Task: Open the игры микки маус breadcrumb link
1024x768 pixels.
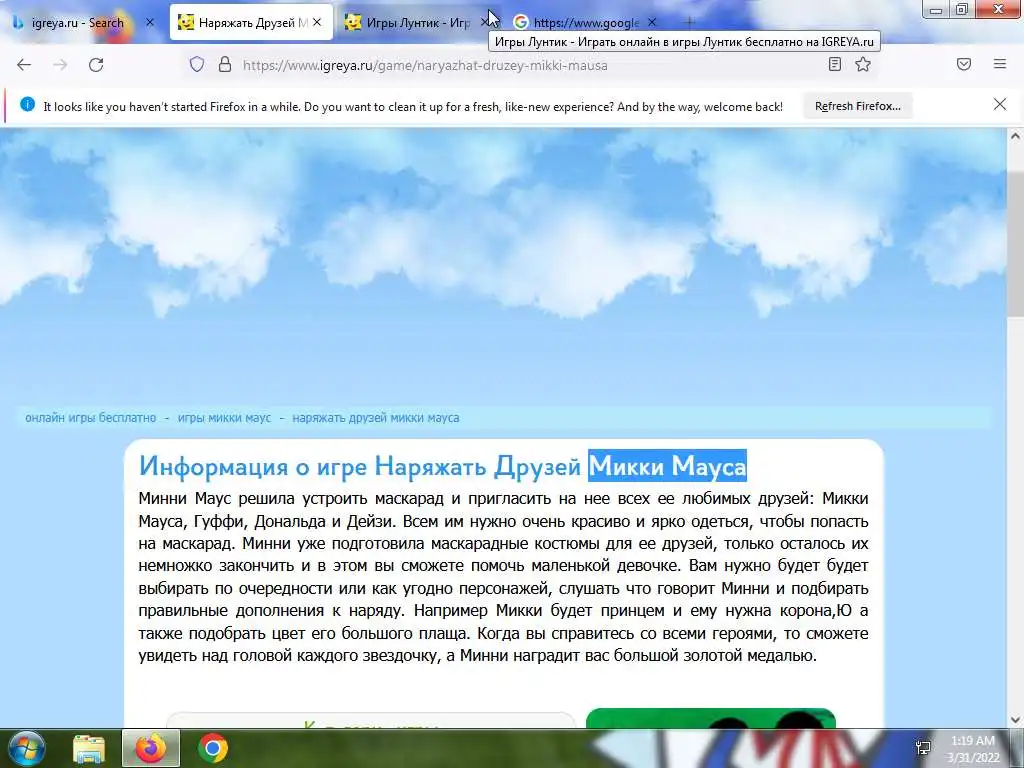Action: (x=224, y=418)
